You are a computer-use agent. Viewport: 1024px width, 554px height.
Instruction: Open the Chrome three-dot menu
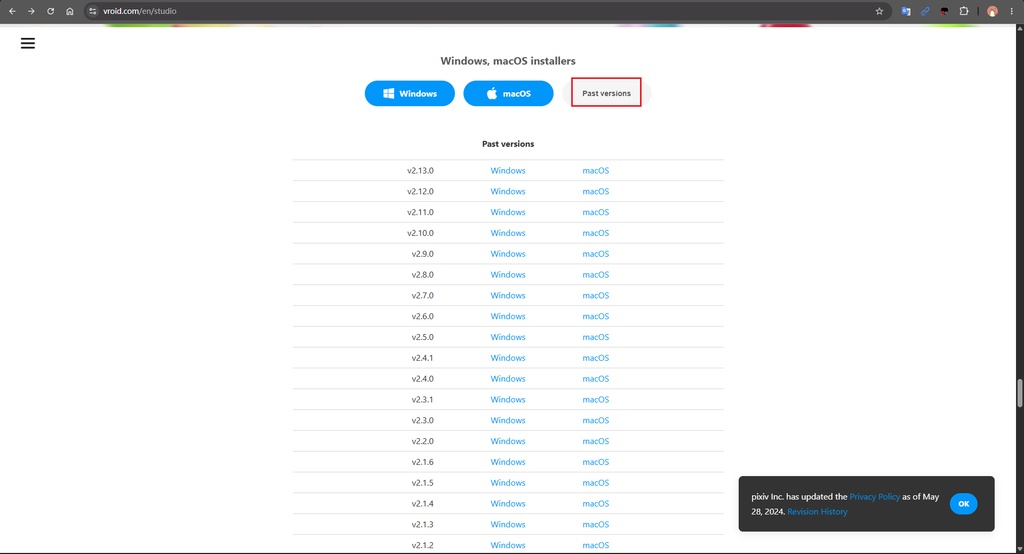pos(1012,11)
